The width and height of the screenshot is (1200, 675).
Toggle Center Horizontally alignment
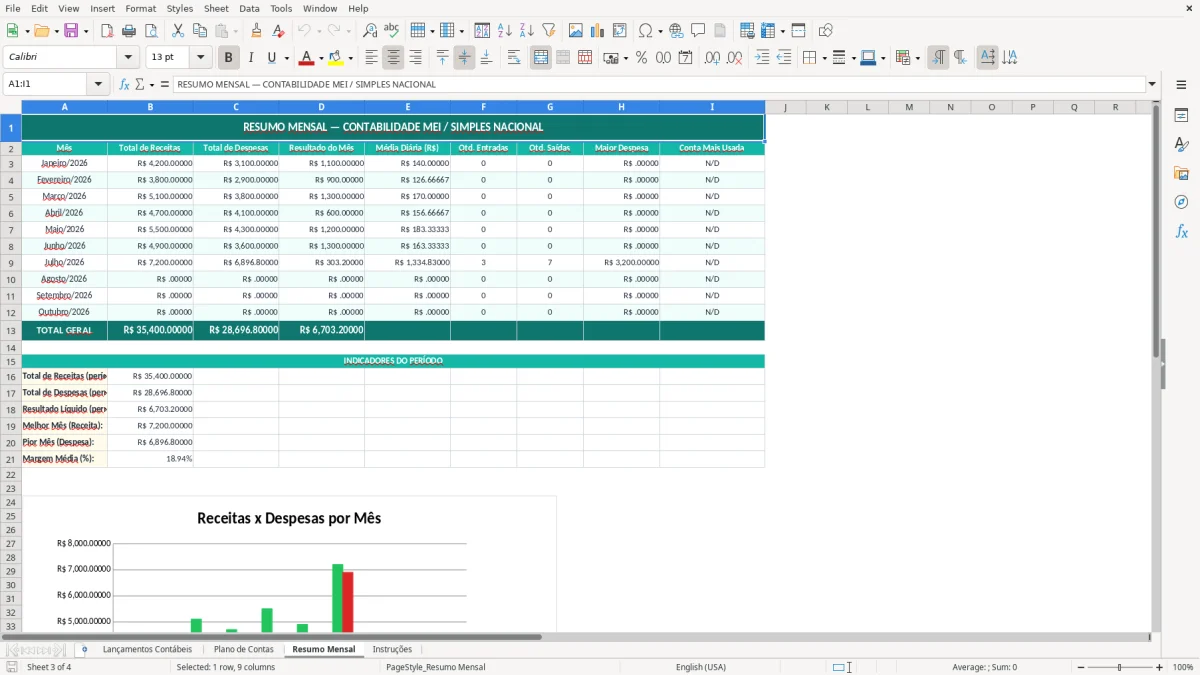393,58
